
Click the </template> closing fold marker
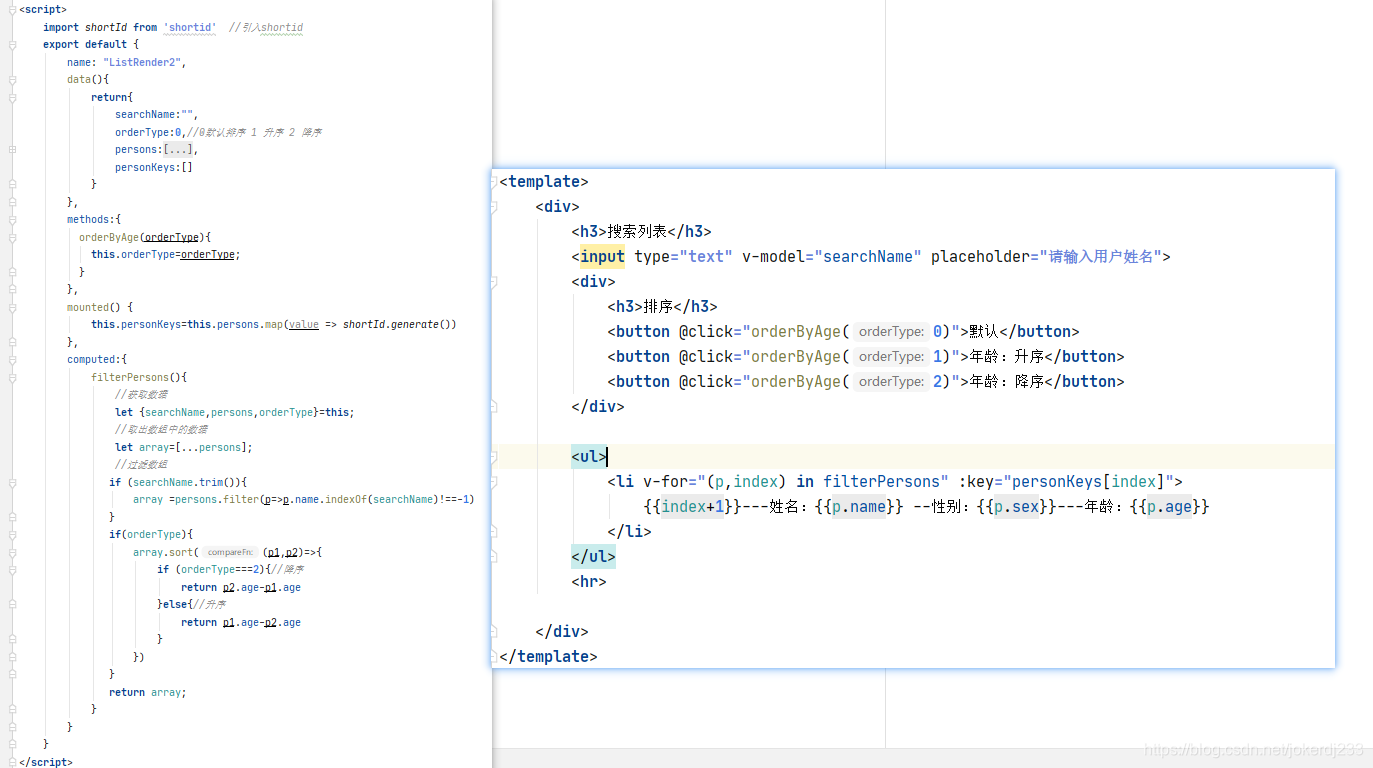click(494, 657)
